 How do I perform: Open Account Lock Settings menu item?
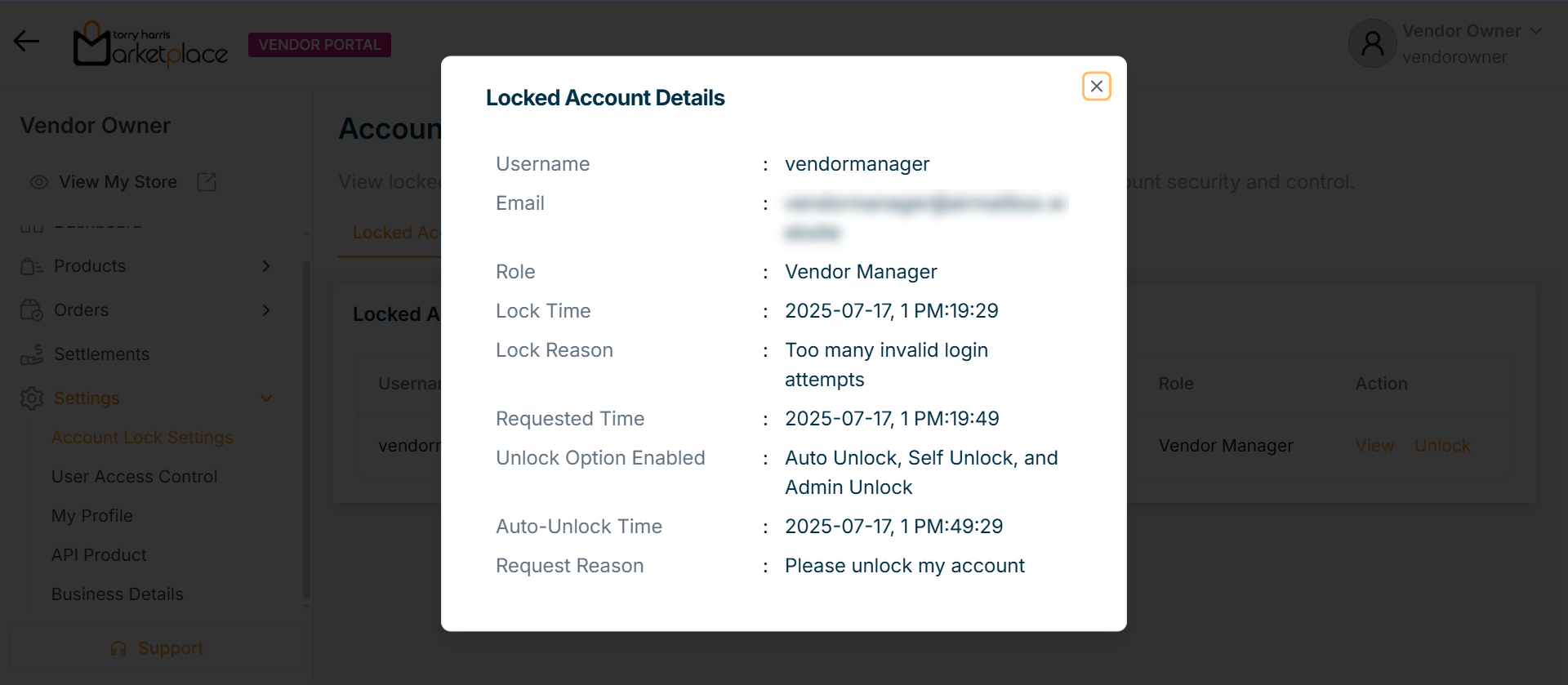tap(142, 438)
